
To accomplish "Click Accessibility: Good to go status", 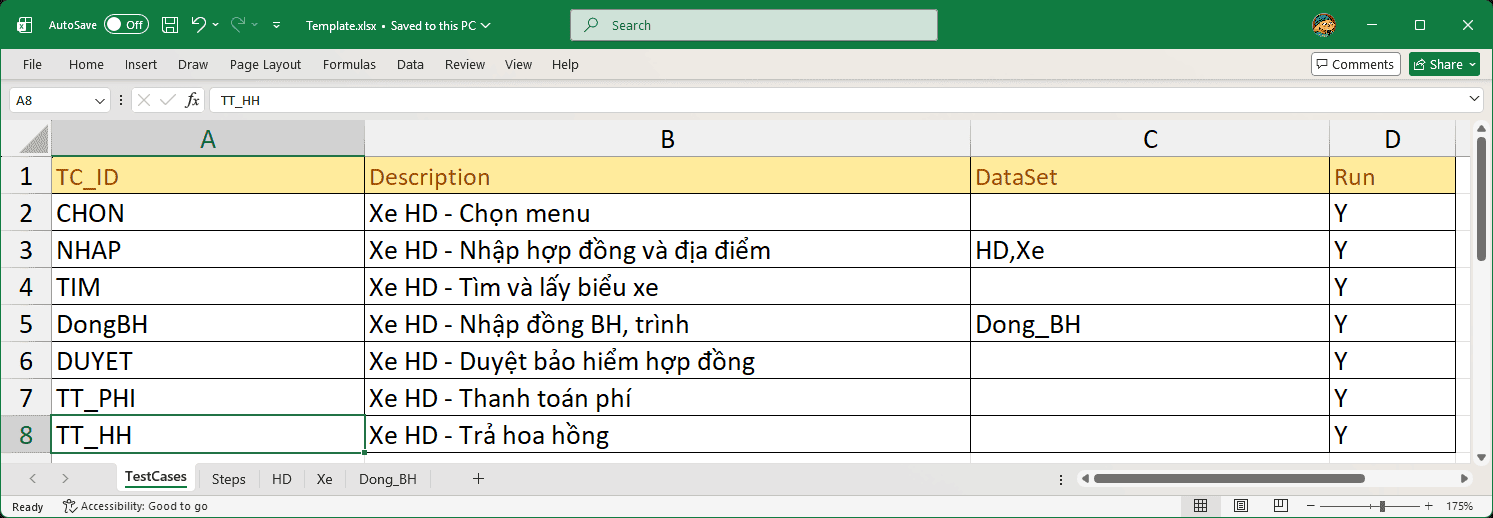I will pyautogui.click(x=135, y=506).
